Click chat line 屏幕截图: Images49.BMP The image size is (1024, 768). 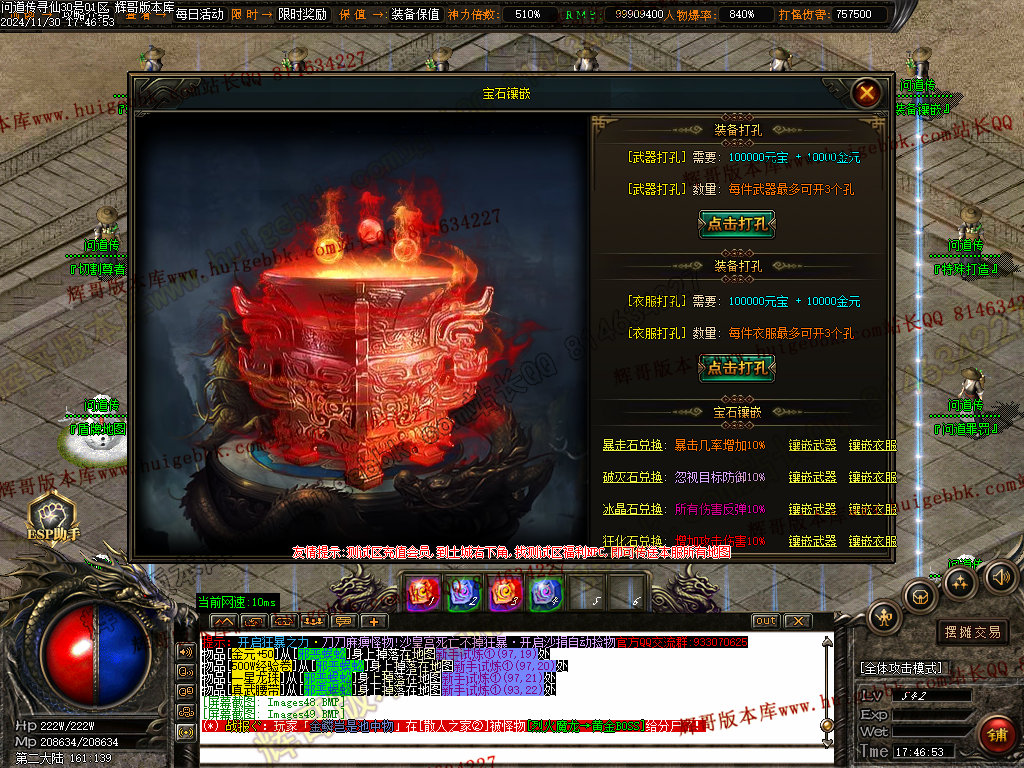(273, 714)
